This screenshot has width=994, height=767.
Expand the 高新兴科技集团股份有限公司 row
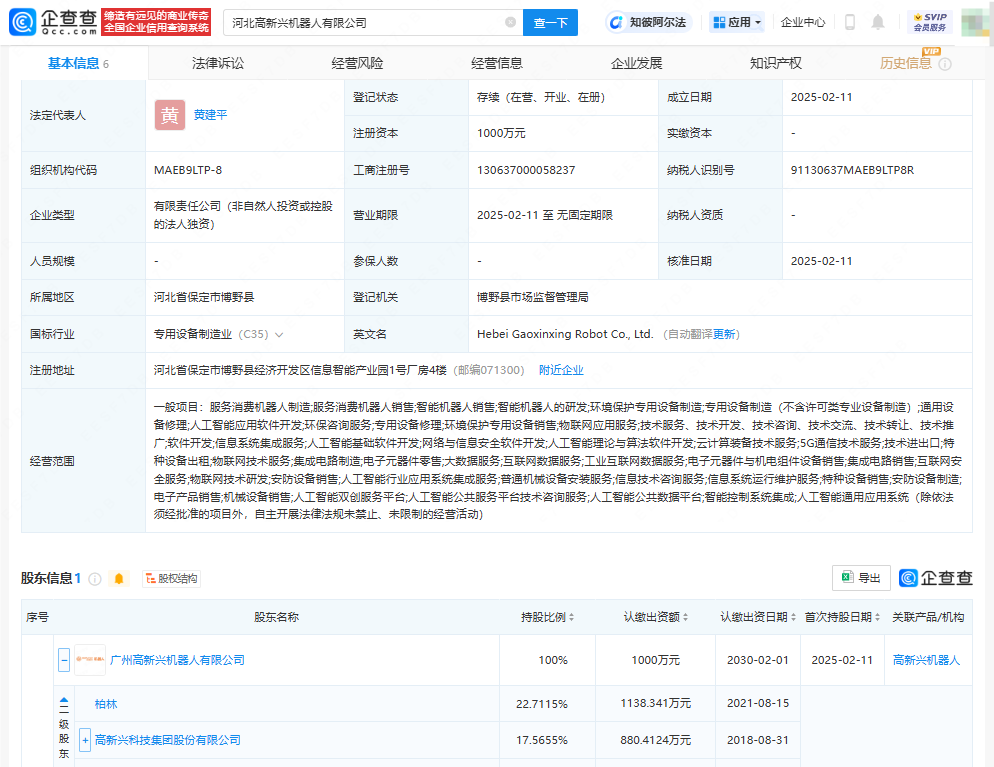click(x=85, y=740)
